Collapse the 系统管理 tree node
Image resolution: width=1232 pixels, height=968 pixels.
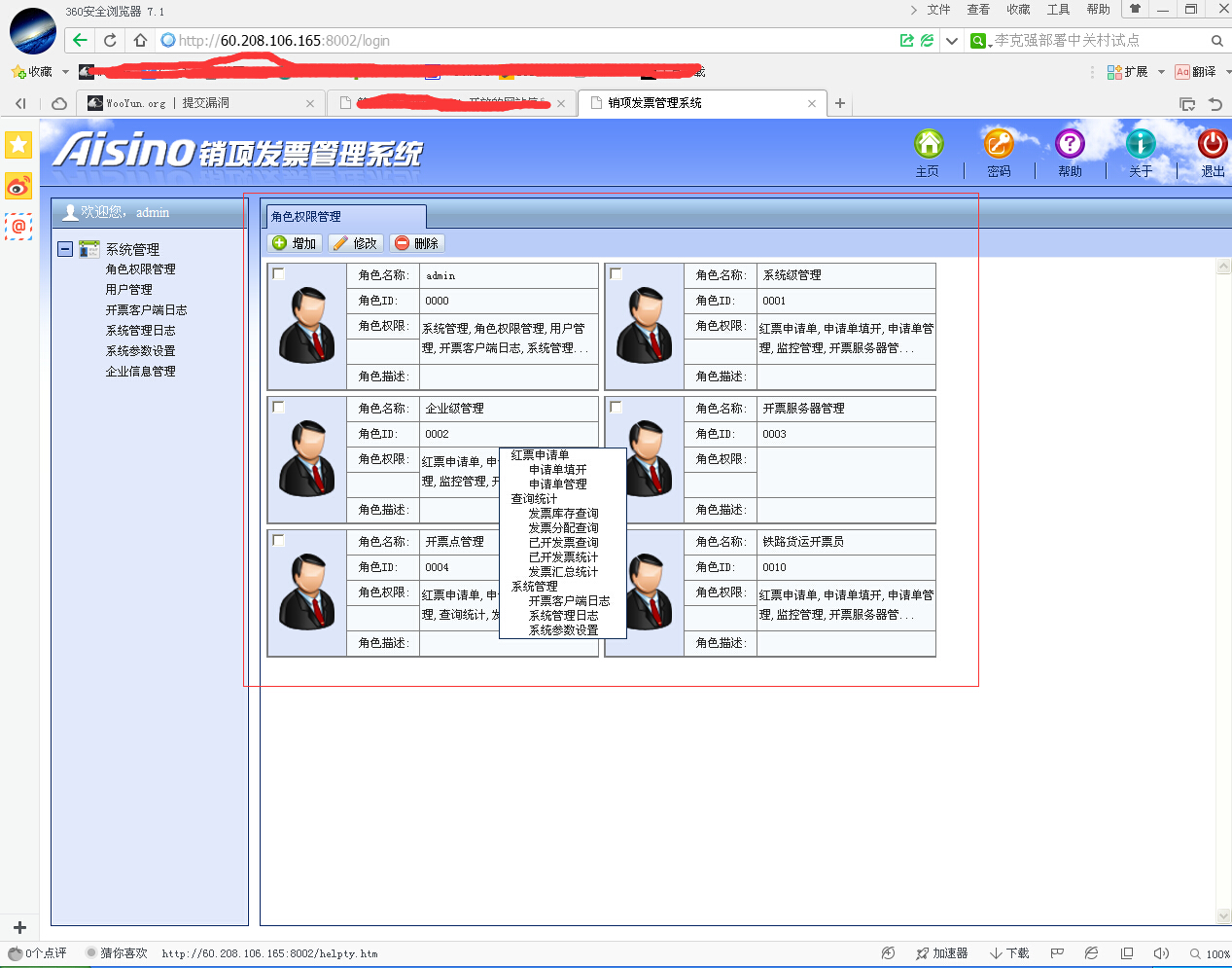[x=65, y=249]
